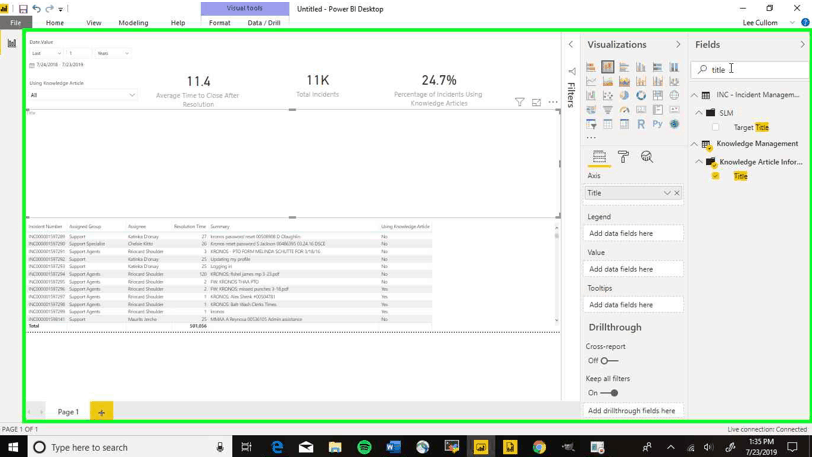Open the Axis Title field chevron menu

667,193
